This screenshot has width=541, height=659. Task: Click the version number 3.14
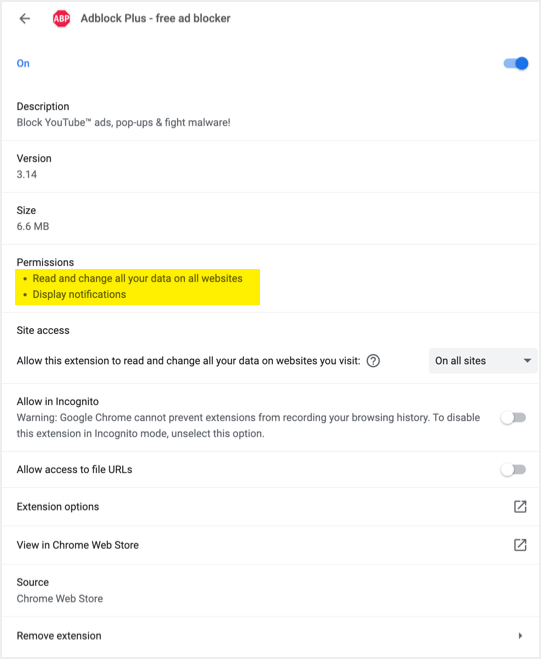(27, 174)
